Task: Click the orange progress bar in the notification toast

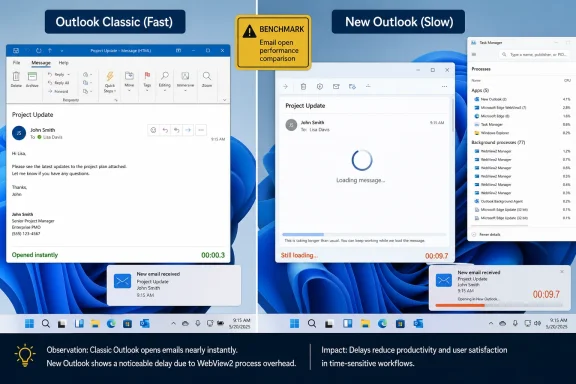Action: click(498, 305)
